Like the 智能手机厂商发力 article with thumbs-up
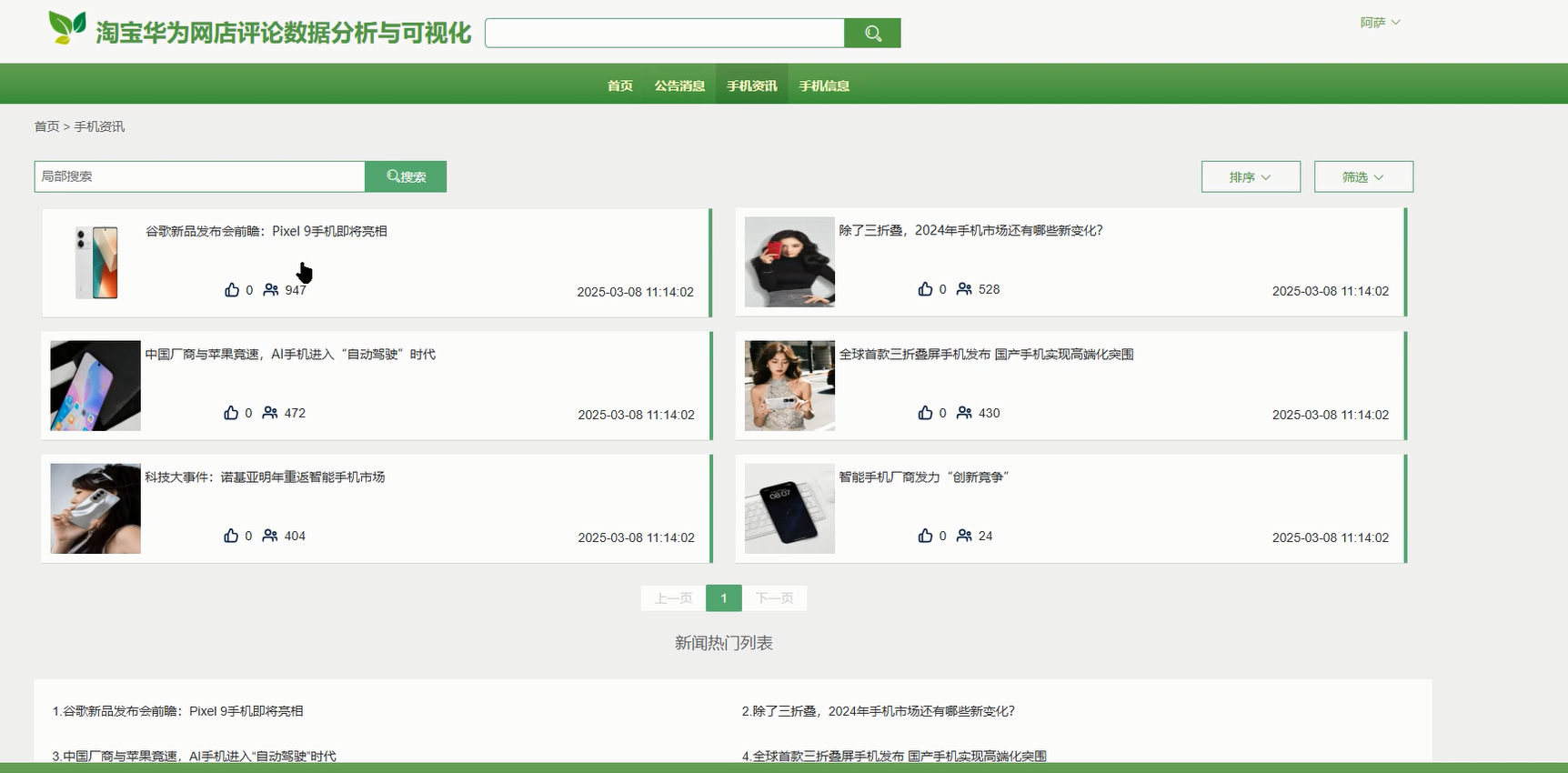This screenshot has width=1568, height=773. click(926, 536)
